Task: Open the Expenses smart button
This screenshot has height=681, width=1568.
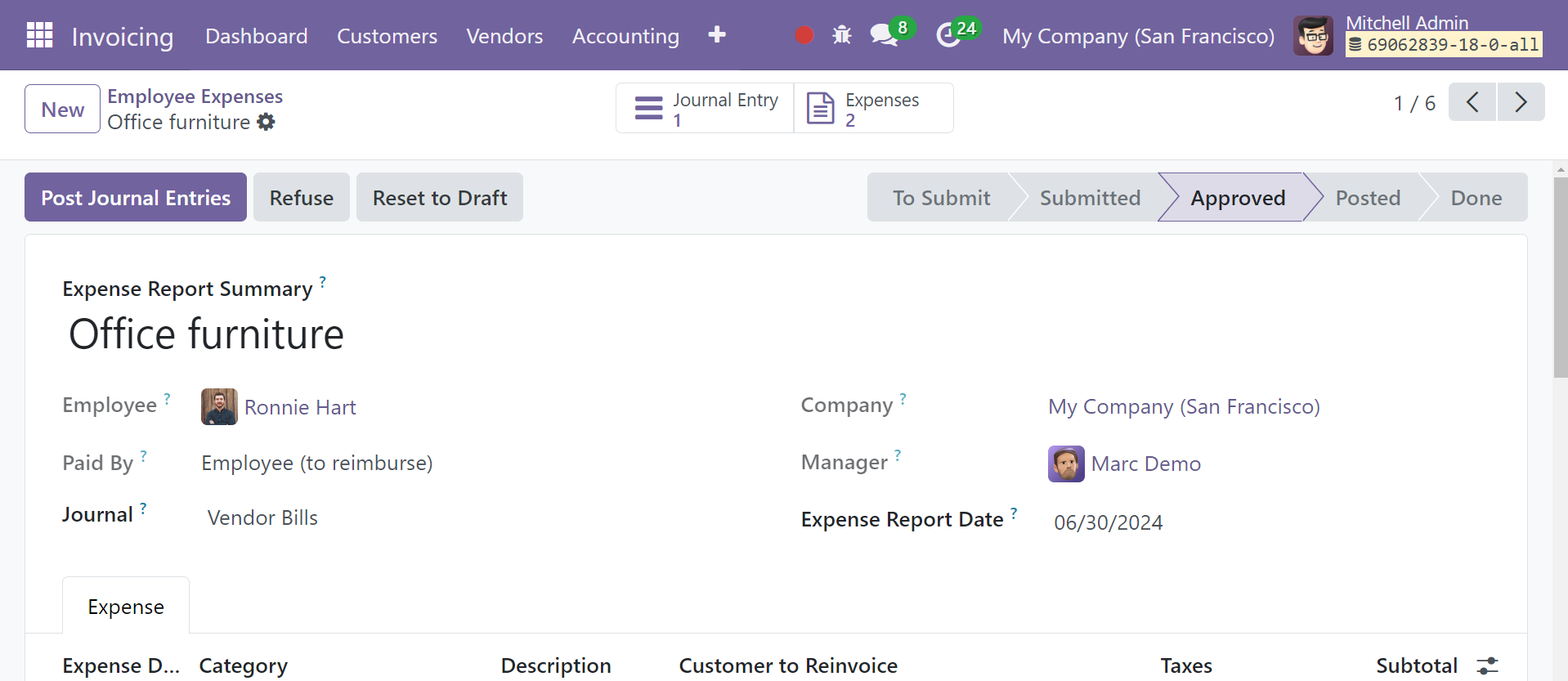Action: click(873, 108)
